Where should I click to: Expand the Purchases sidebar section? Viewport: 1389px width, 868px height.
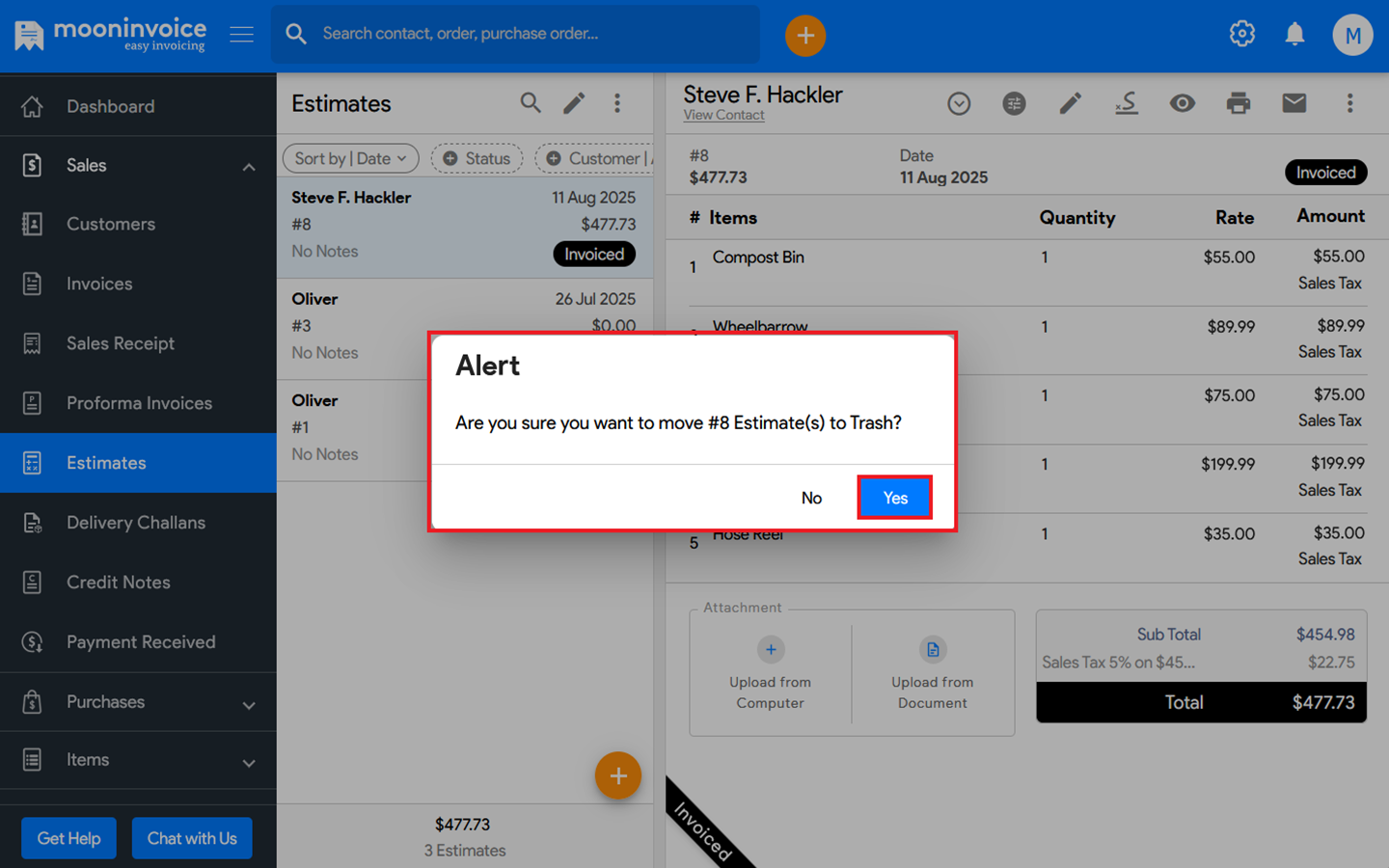(249, 704)
